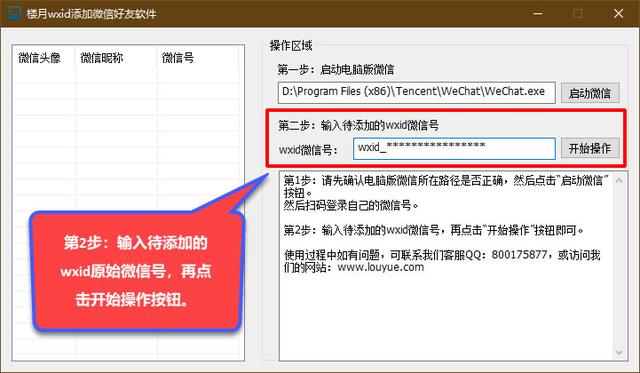Click the www.louyue.com text in instructions
This screenshot has width=640, height=373.
tap(380, 267)
